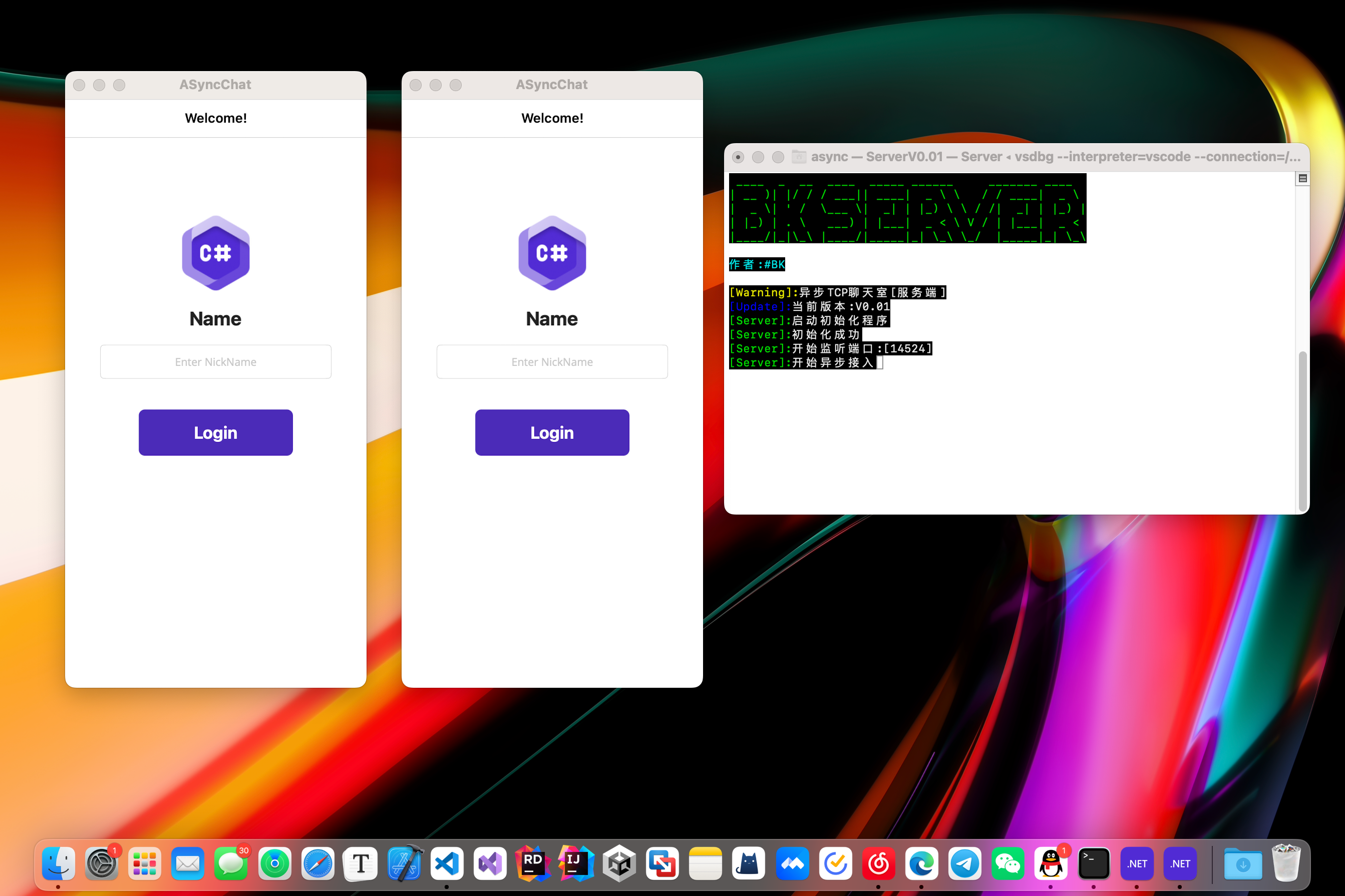Click the .NET dock icon nearest the Downloads folder

point(1180,863)
